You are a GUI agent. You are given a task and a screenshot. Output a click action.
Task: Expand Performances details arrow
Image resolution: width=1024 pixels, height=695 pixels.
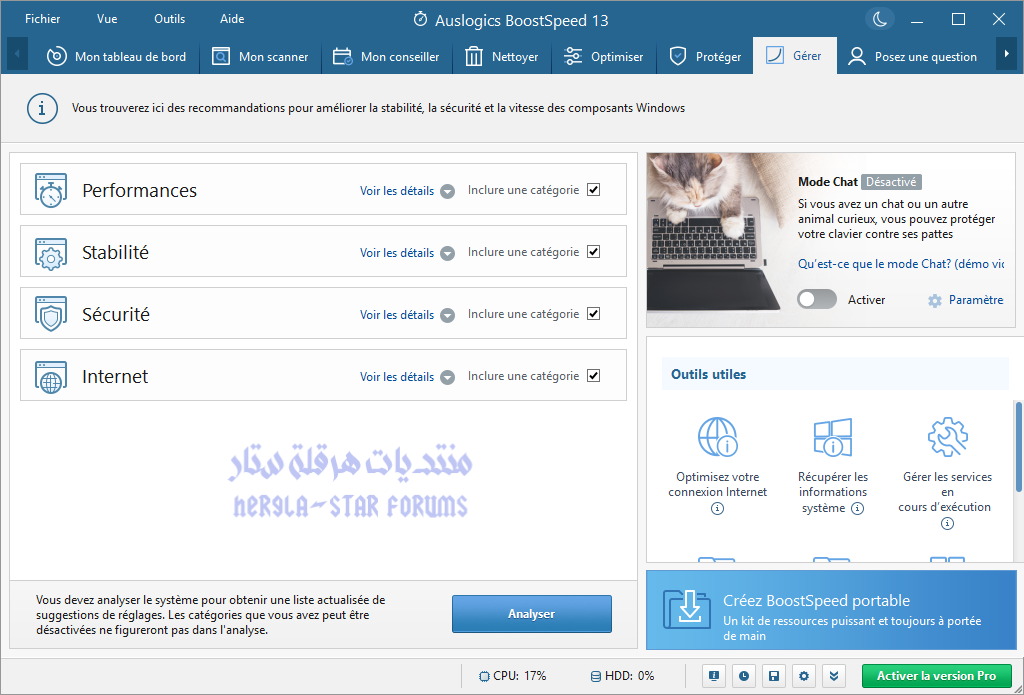(x=447, y=191)
